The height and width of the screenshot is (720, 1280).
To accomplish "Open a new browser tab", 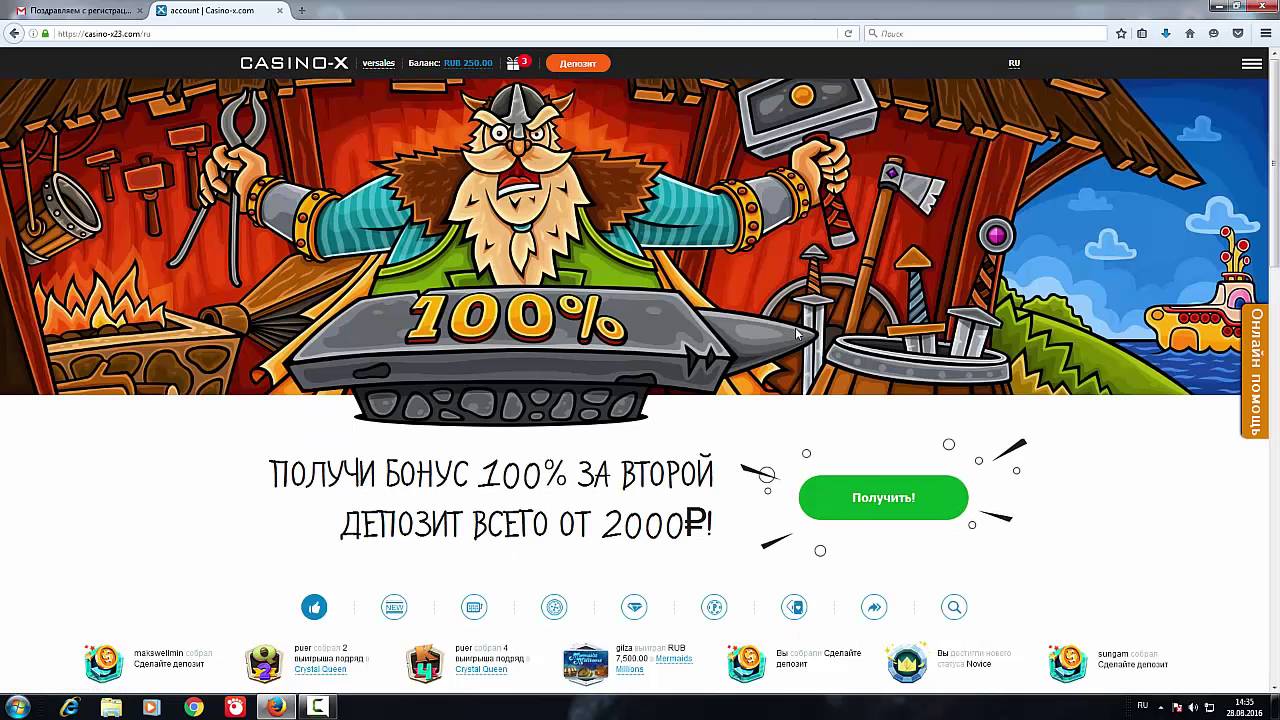I will click(x=302, y=10).
